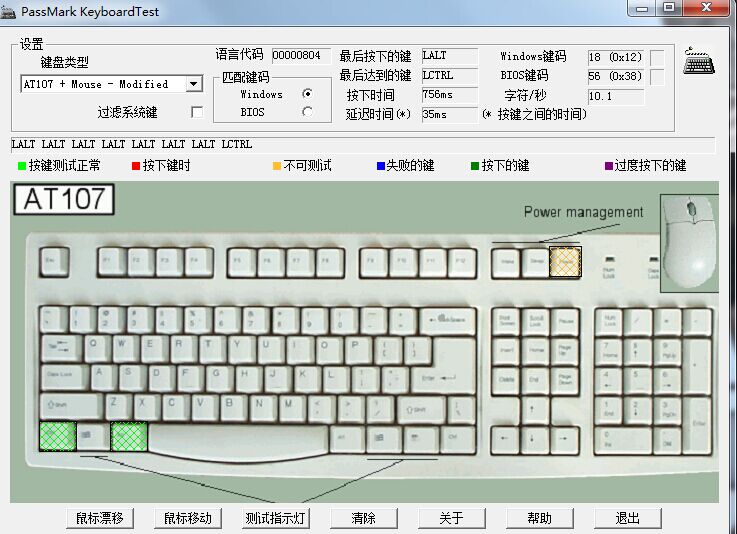Click the Z key on keyboard image

118,406
